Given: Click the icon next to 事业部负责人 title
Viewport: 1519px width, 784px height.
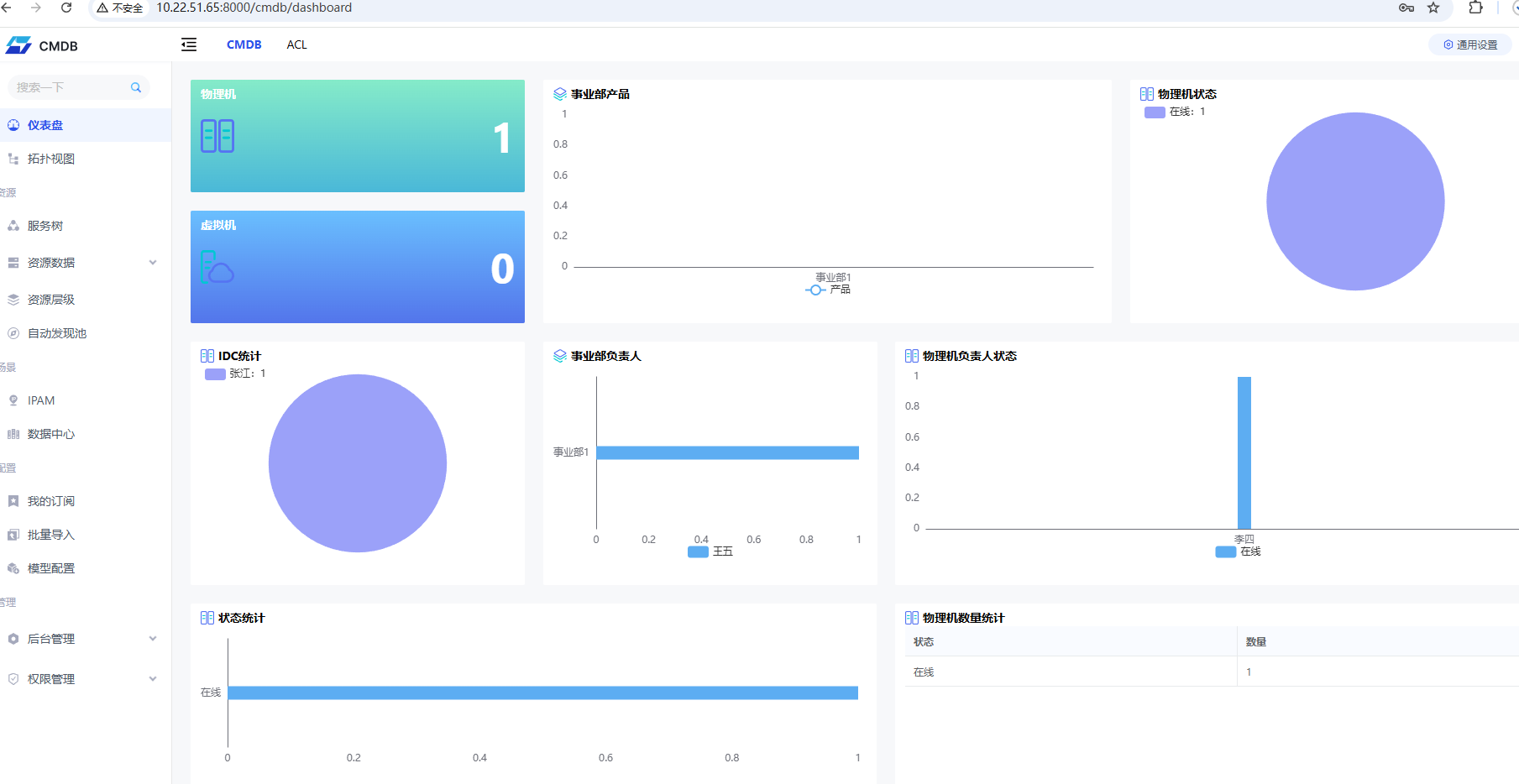Looking at the screenshot, I should pos(560,356).
